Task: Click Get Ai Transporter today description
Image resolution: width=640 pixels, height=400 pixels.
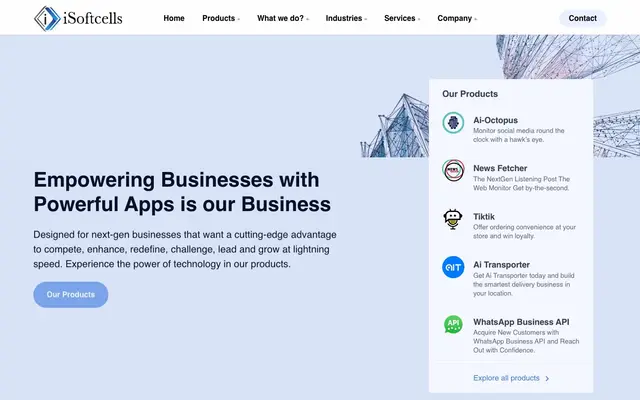Action: click(x=524, y=284)
